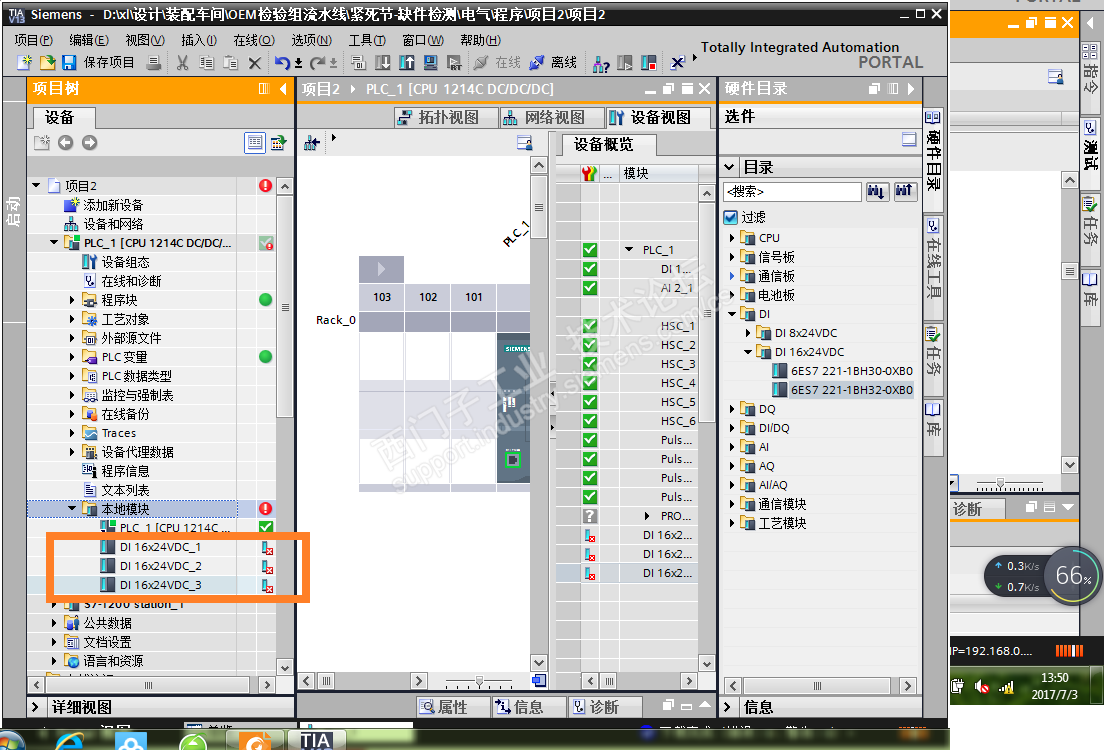
Task: Click the paste toolbar icon
Action: (230, 63)
